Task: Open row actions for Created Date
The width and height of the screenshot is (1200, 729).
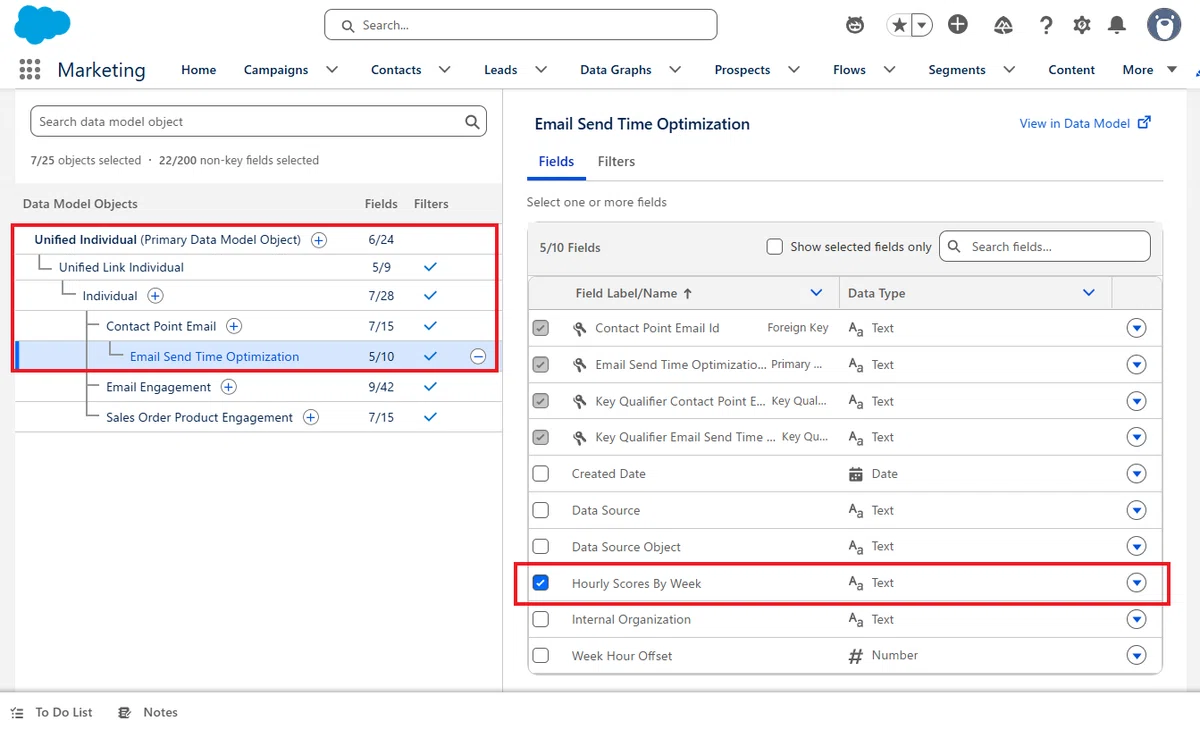Action: [x=1136, y=474]
